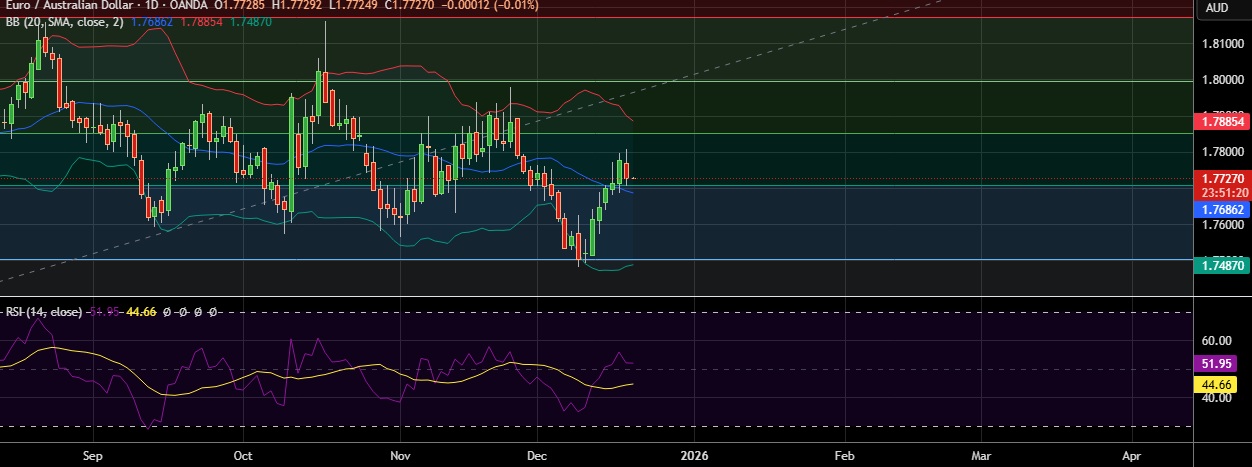Image resolution: width=1252 pixels, height=467 pixels.
Task: Click the 1.81000 price axis tick
Action: point(1222,45)
